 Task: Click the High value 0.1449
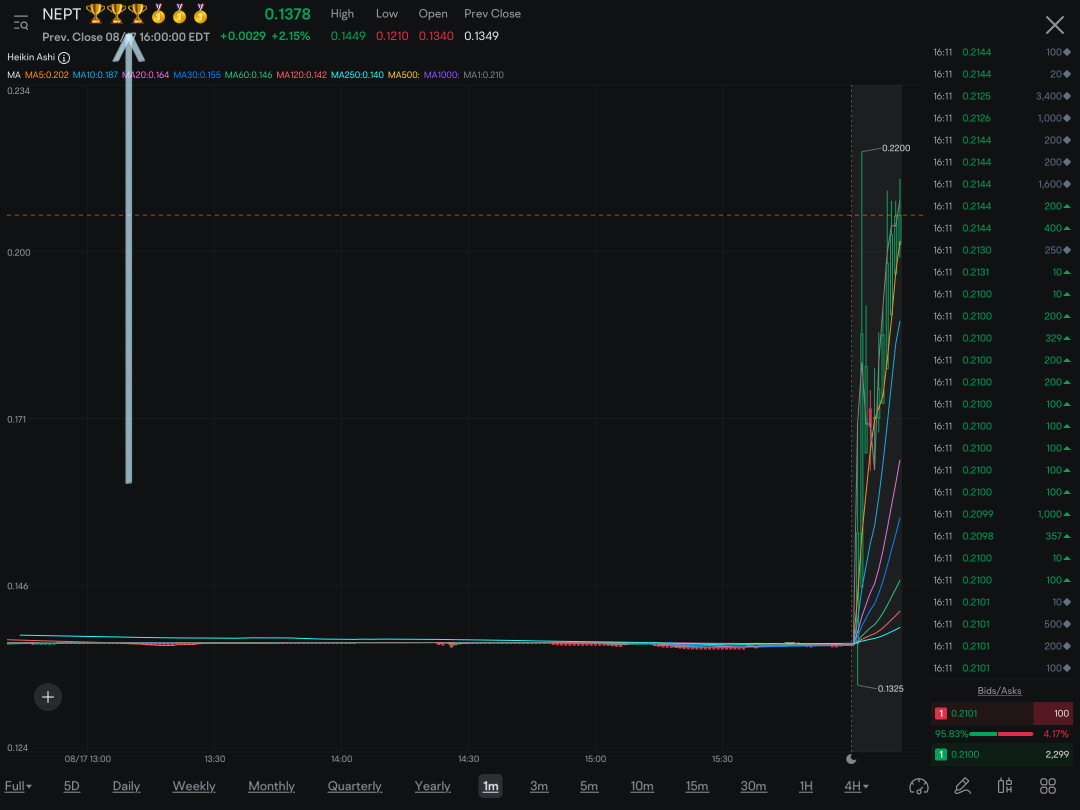coord(348,36)
